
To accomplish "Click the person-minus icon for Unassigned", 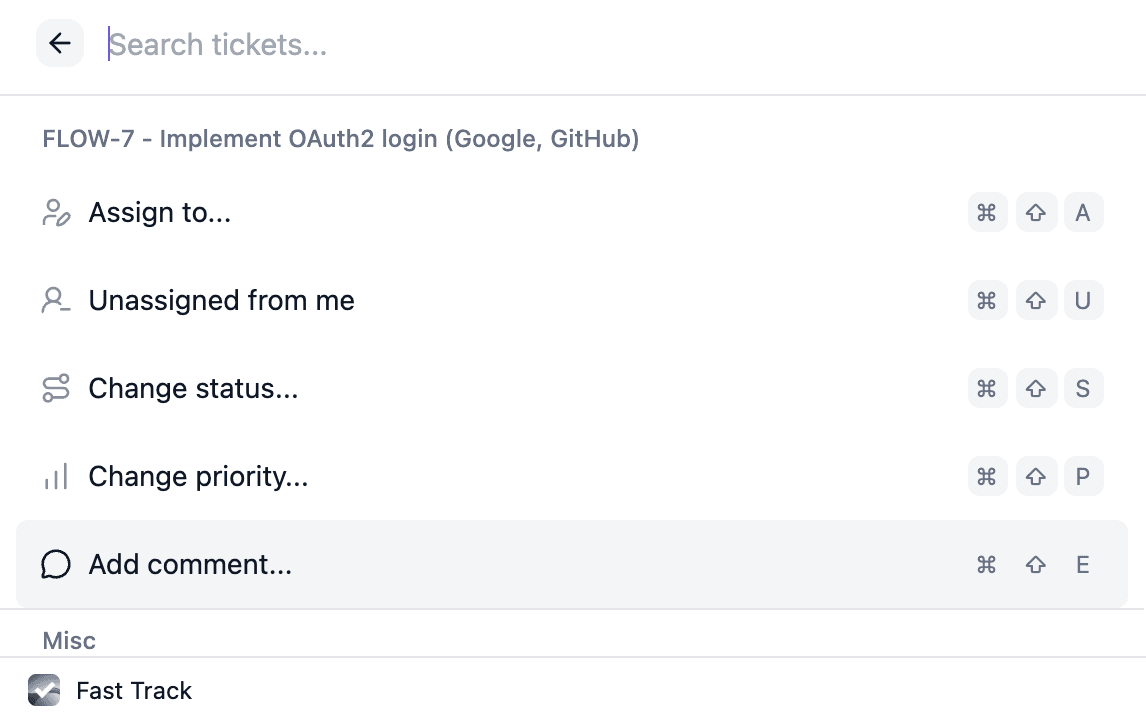I will click(56, 301).
